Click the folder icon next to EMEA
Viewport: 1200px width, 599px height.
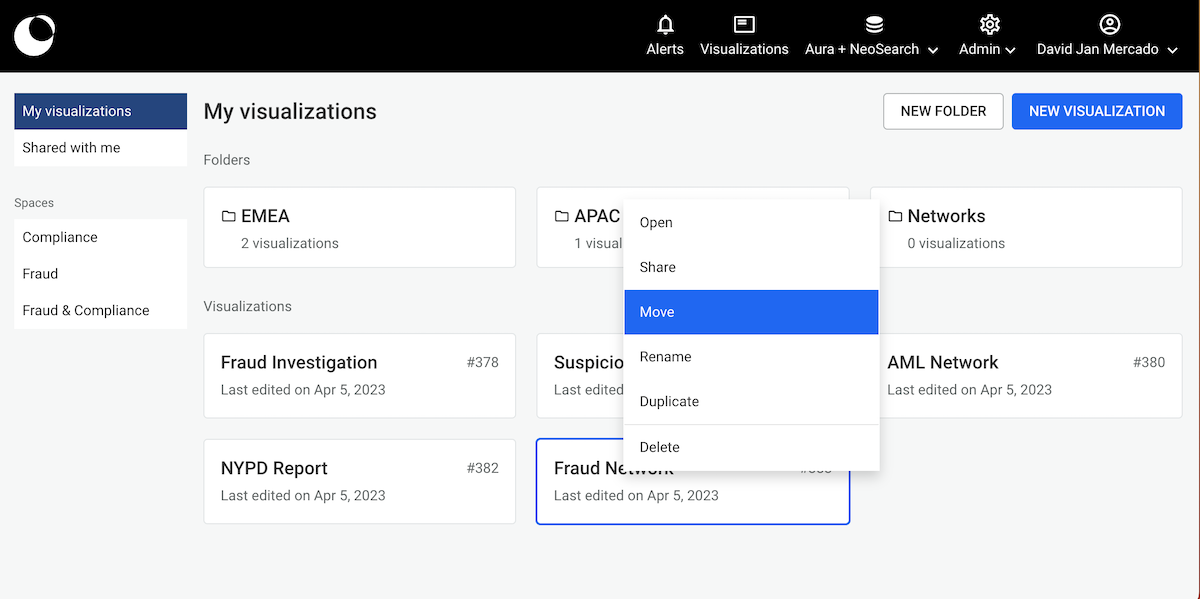pos(229,216)
